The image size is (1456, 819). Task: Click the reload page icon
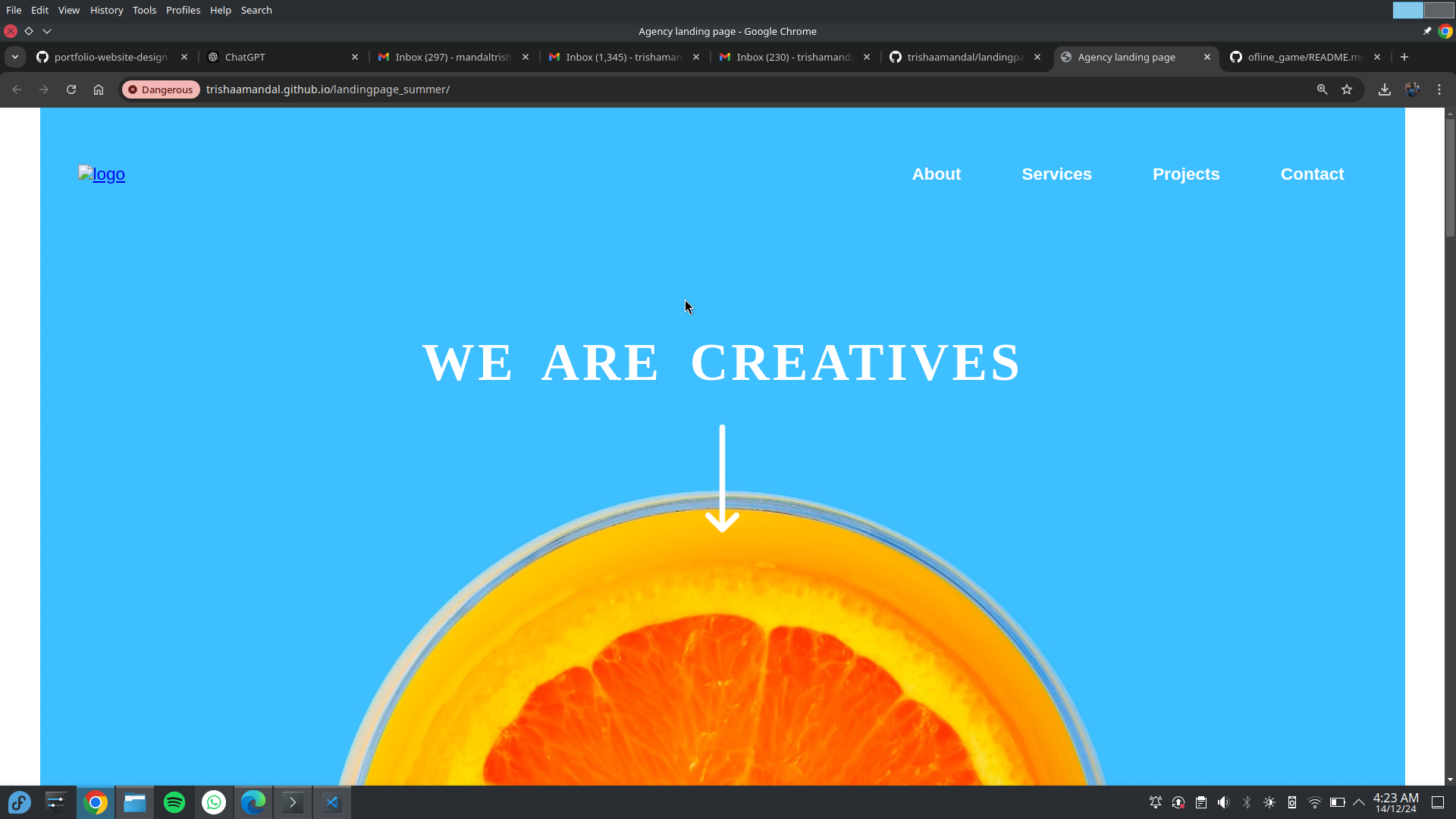(x=71, y=89)
